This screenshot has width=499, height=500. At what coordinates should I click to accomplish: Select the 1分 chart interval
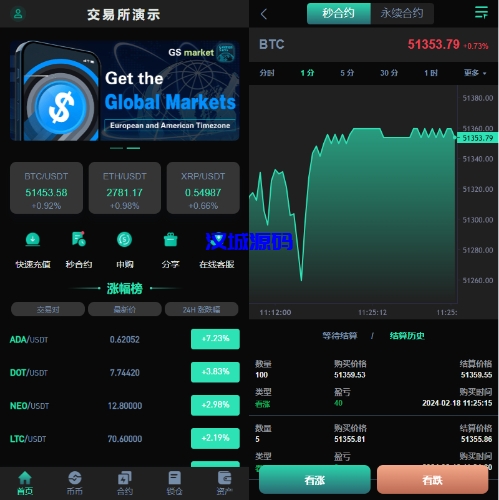pyautogui.click(x=307, y=73)
